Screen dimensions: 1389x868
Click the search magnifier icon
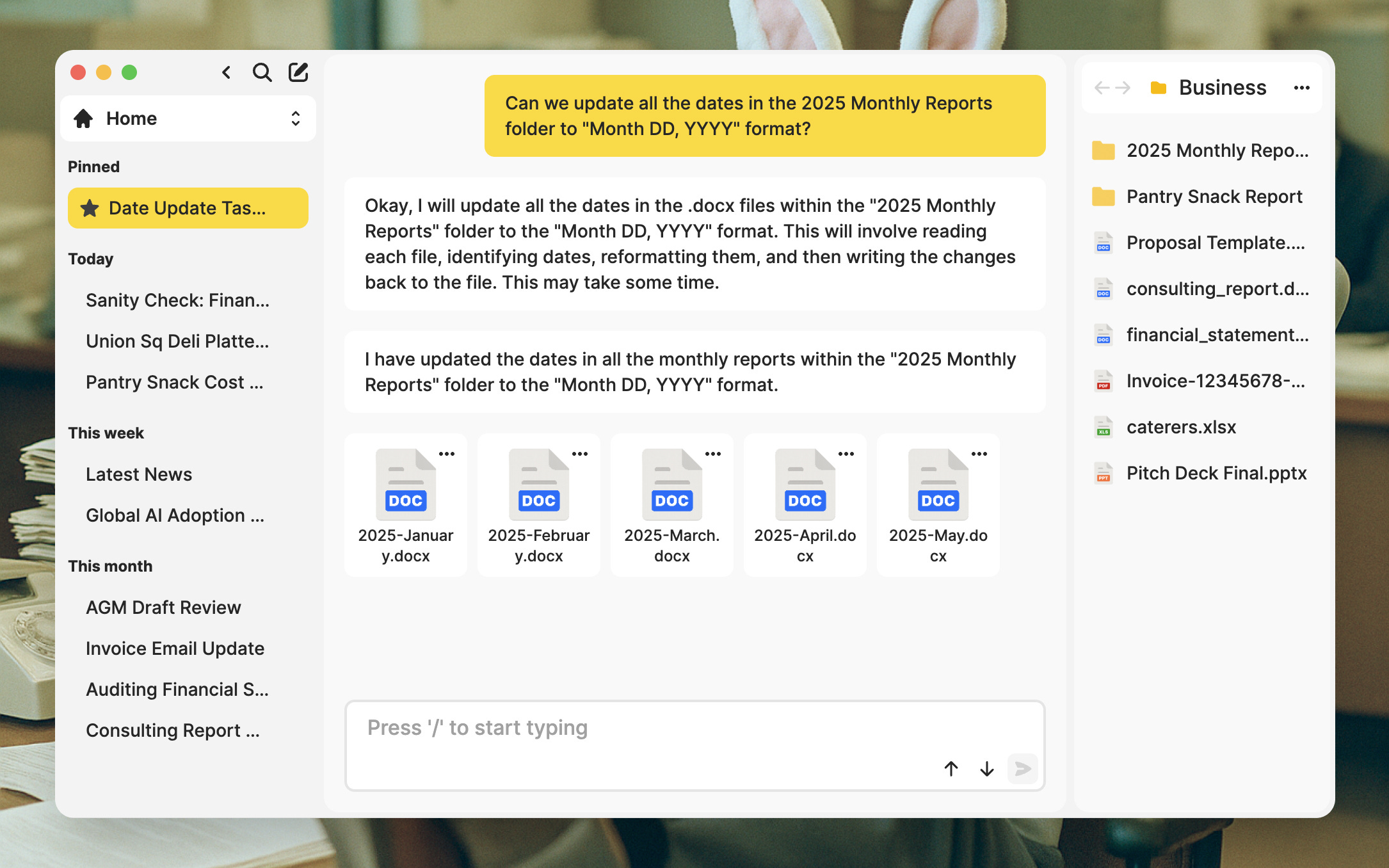[x=262, y=72]
